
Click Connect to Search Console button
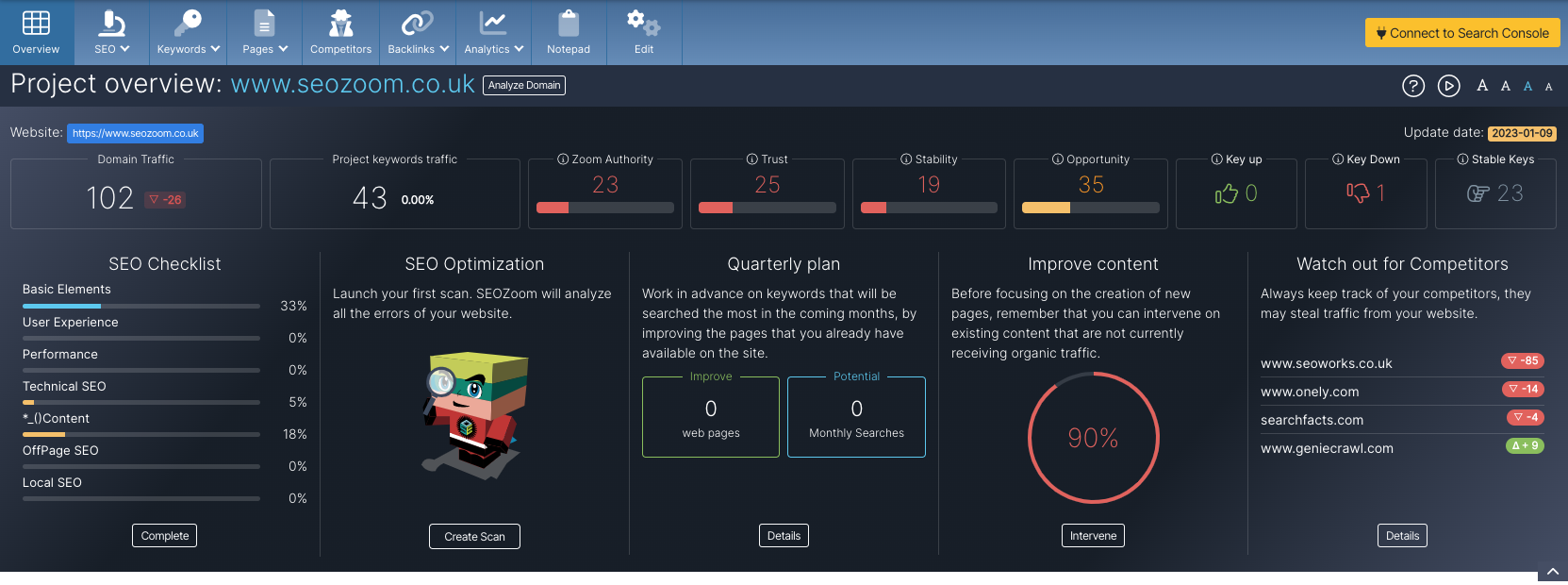pyautogui.click(x=1462, y=33)
